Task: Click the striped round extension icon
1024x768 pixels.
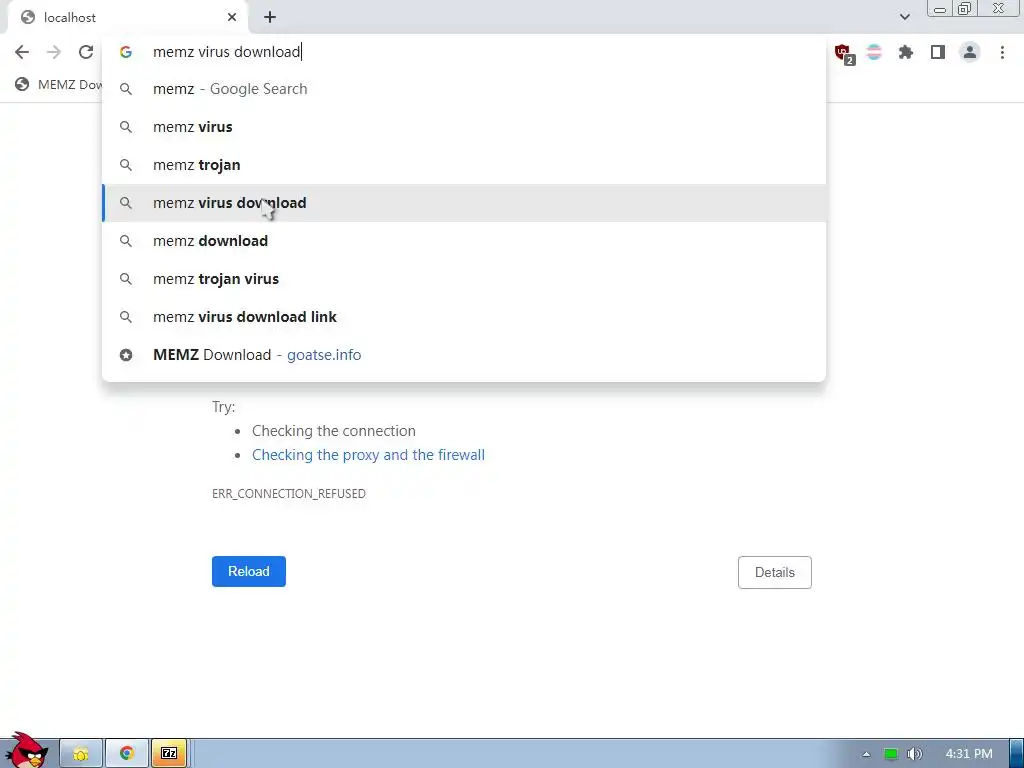Action: click(x=874, y=52)
